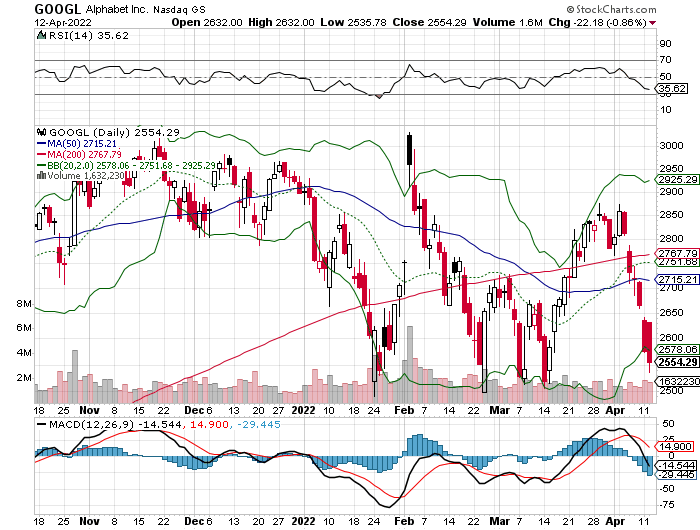Click the MACD(12,26,9) -14.544 legend
The width and height of the screenshot is (700, 530).
pyautogui.click(x=115, y=425)
